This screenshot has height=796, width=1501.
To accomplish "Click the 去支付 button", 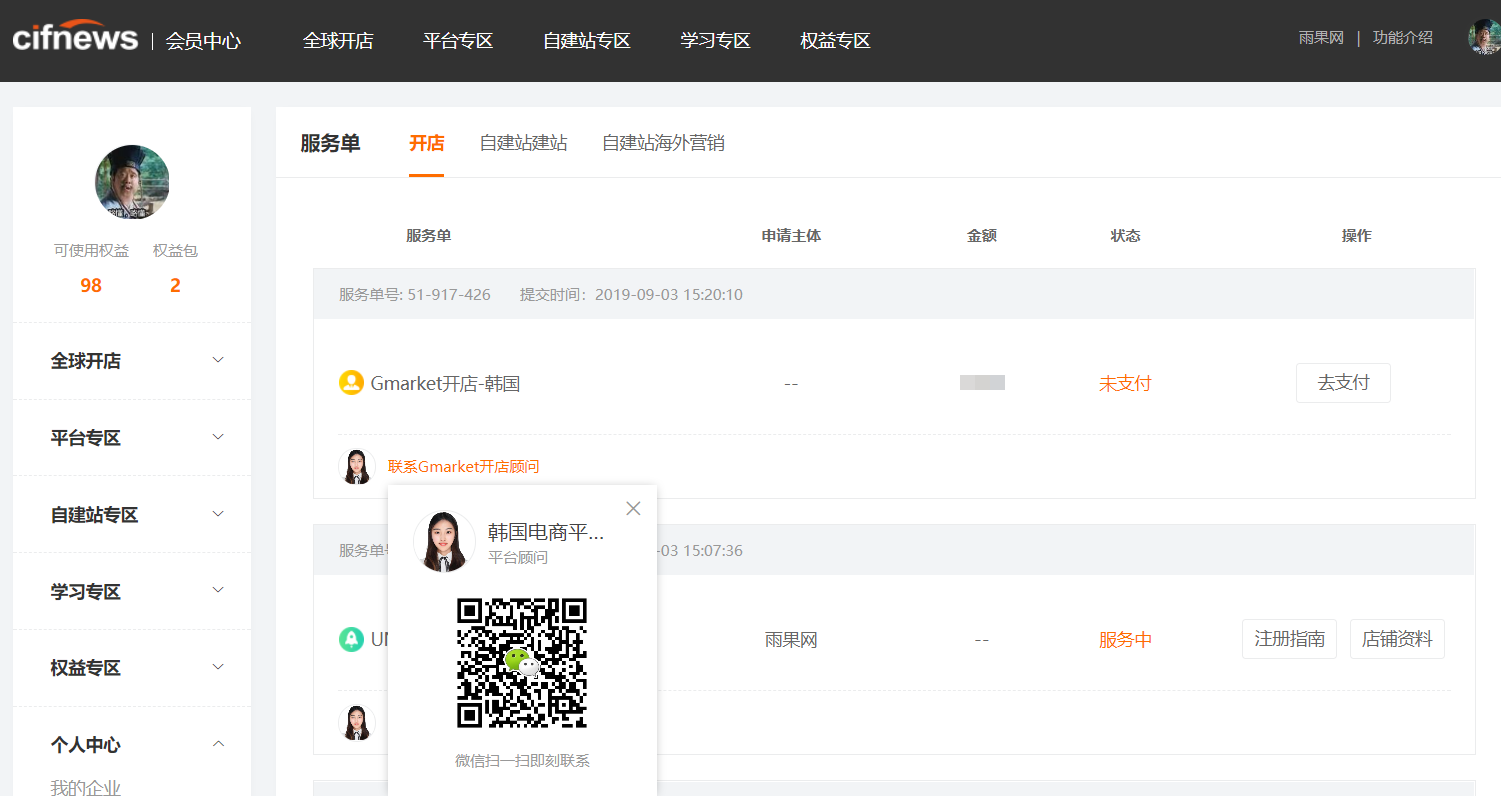I will [1343, 383].
